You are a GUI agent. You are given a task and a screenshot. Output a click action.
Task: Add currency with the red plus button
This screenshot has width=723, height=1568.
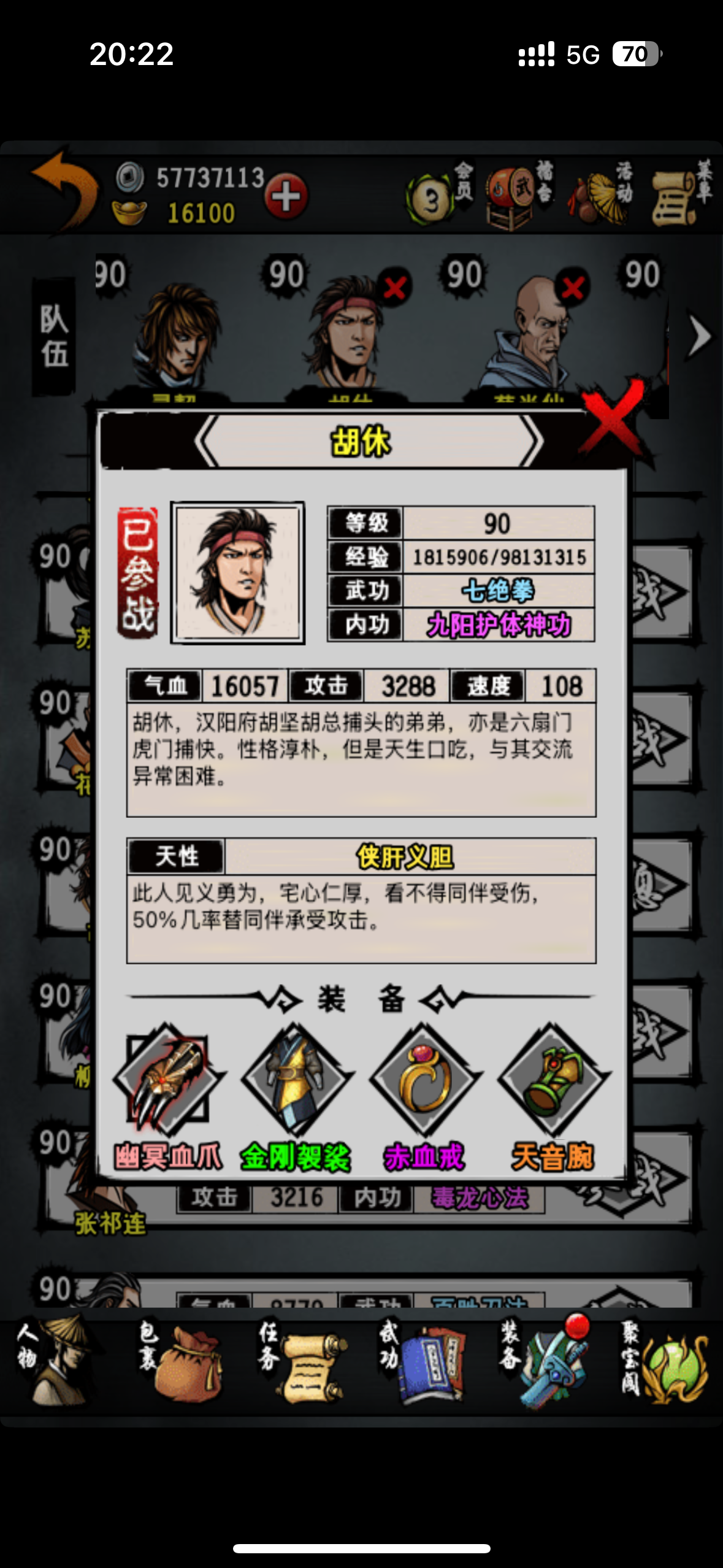click(x=286, y=196)
